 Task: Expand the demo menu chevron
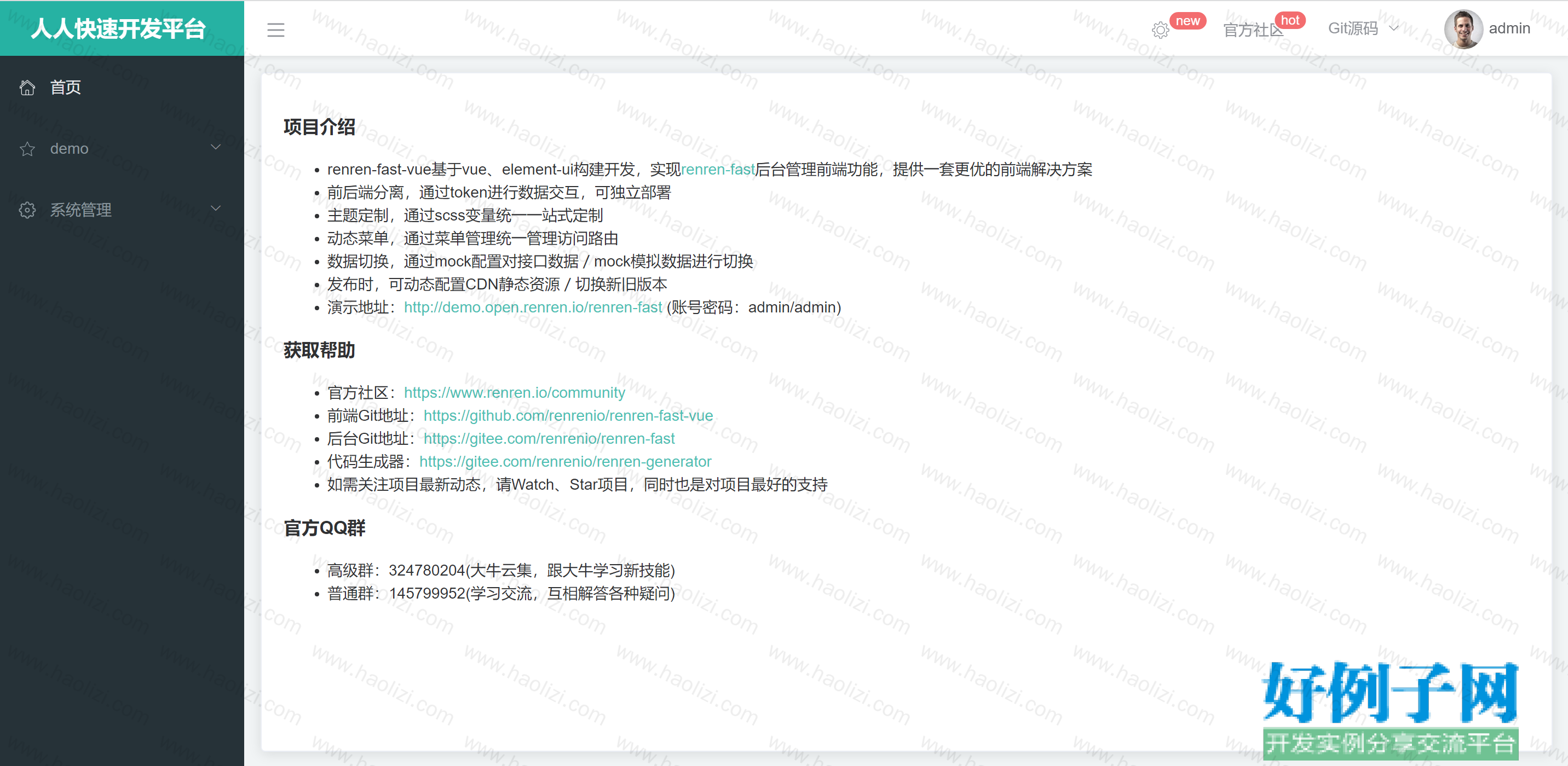(x=216, y=147)
